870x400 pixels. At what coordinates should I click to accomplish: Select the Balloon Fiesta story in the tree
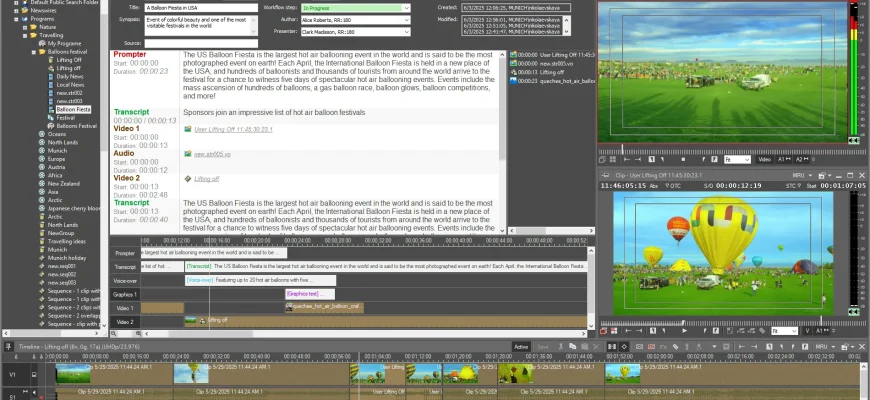point(73,109)
